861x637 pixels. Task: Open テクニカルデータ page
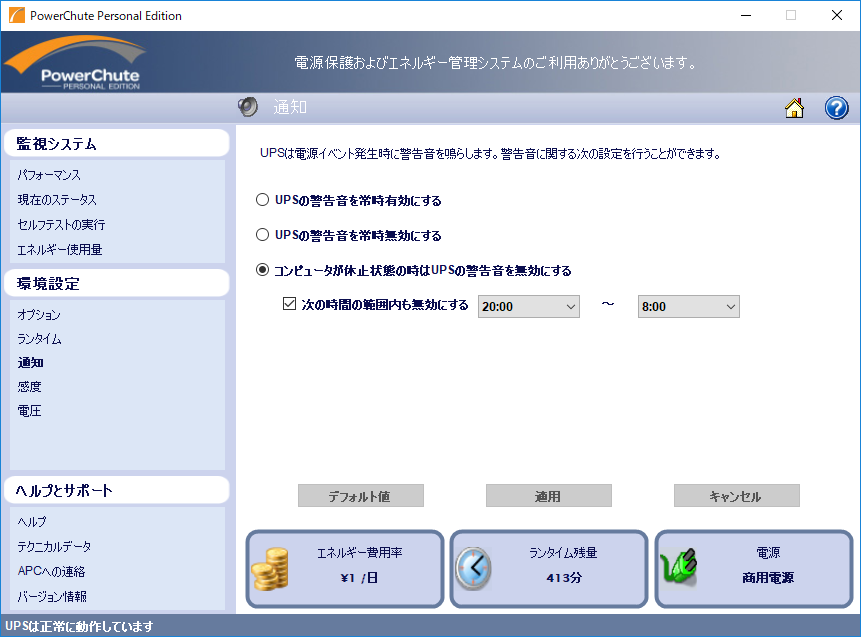click(54, 546)
